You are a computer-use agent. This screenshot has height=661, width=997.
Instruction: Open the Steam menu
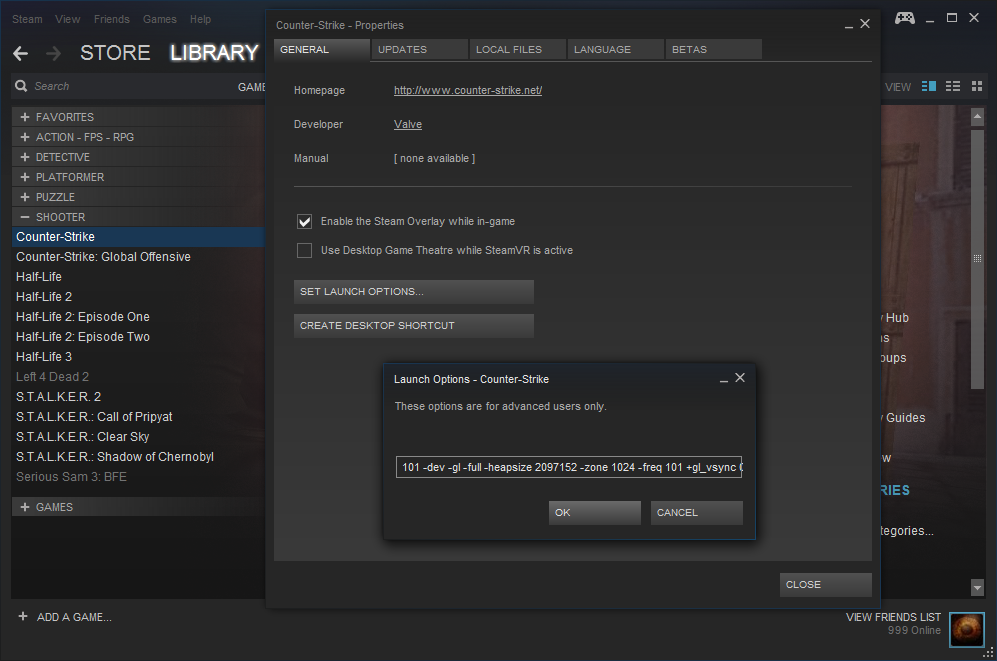coord(27,19)
